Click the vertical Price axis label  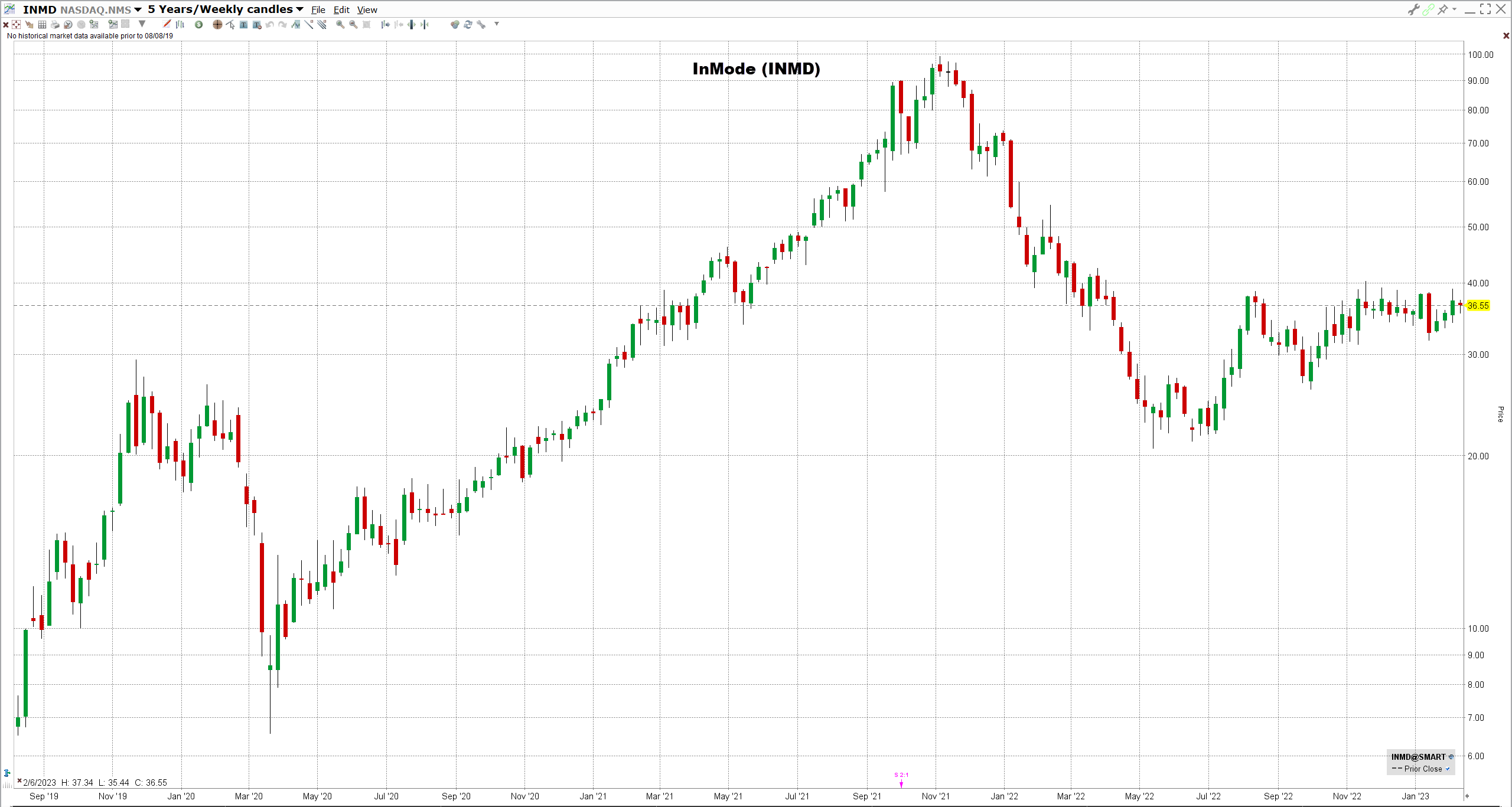coord(1500,414)
